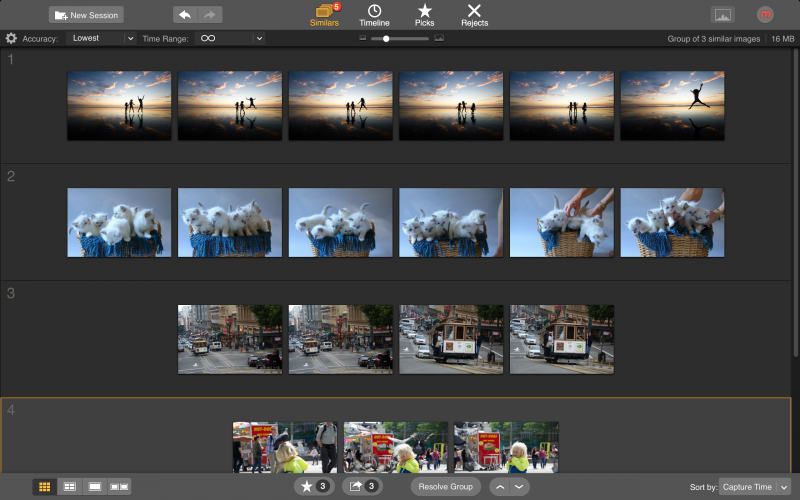Click the group number 3 label
This screenshot has height=500, width=800.
pyautogui.click(x=11, y=293)
